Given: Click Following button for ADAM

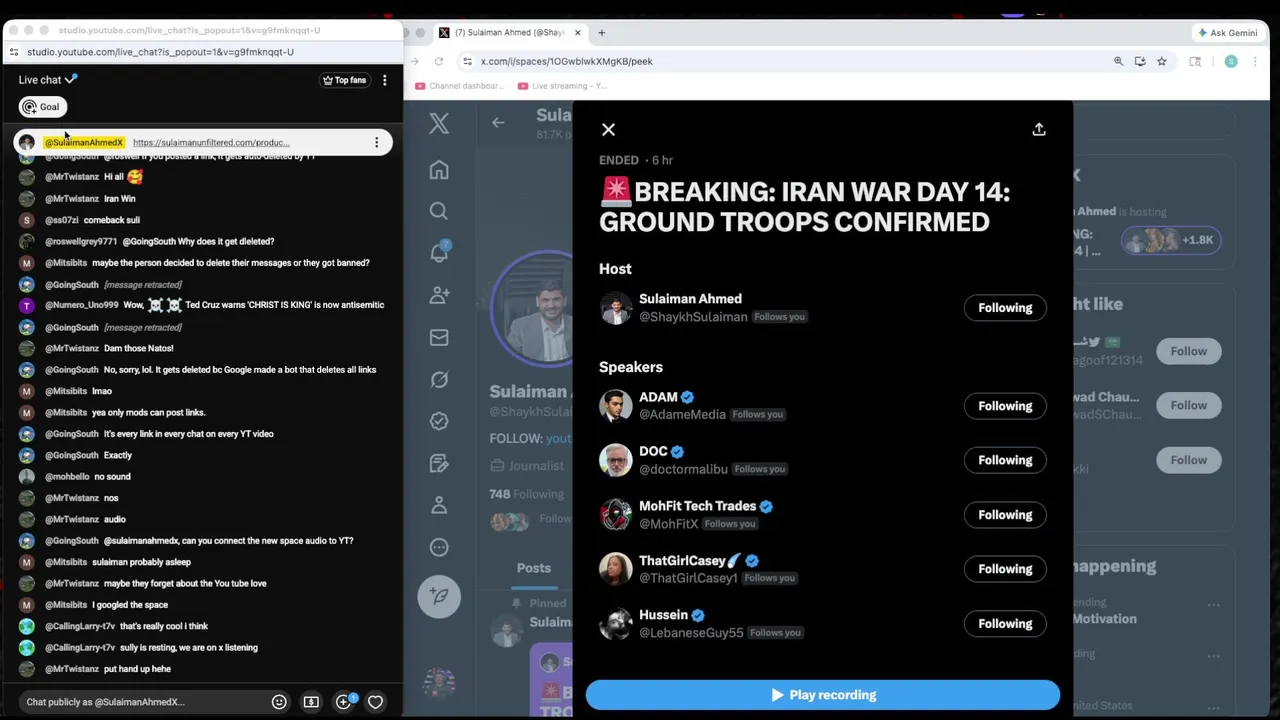Looking at the screenshot, I should point(1005,406).
